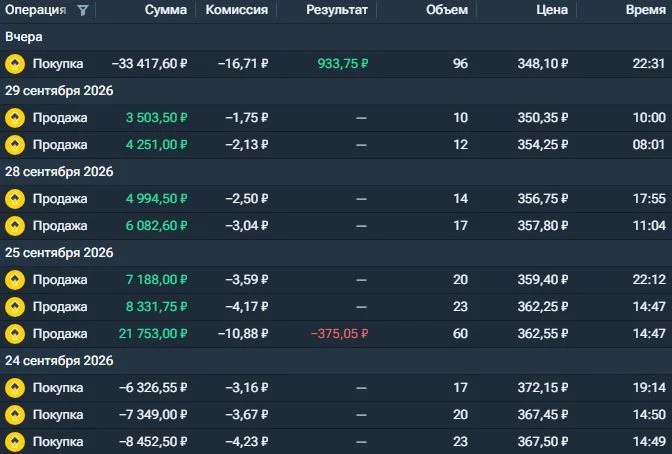Image resolution: width=672 pixels, height=454 pixels.
Task: Click the 21 753,00 ₽ sum cell
Action: 153,334
